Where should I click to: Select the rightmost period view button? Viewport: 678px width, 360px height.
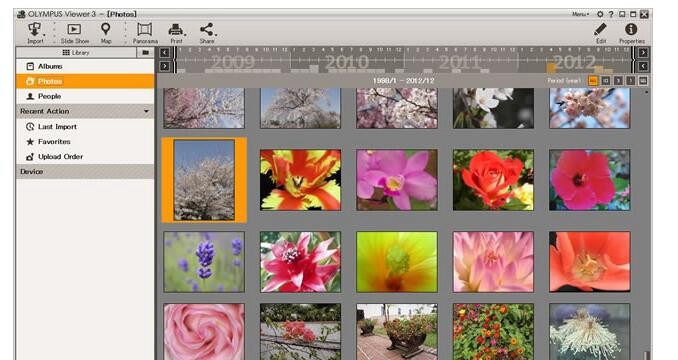643,81
